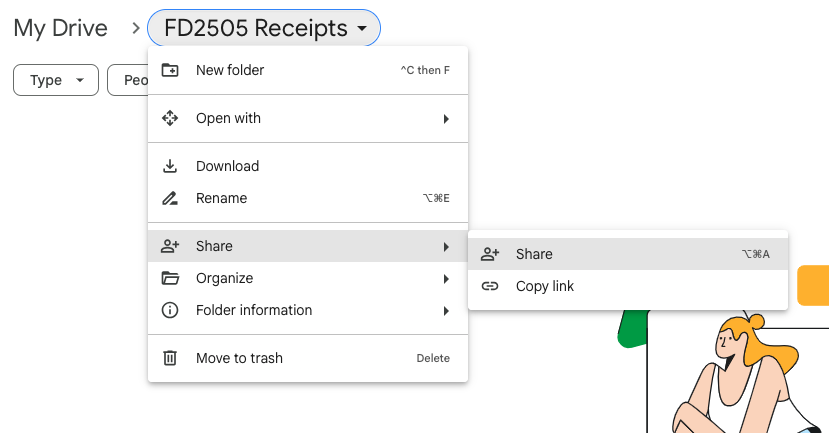Click the Copy link chain icon
The width and height of the screenshot is (829, 433).
(x=490, y=286)
